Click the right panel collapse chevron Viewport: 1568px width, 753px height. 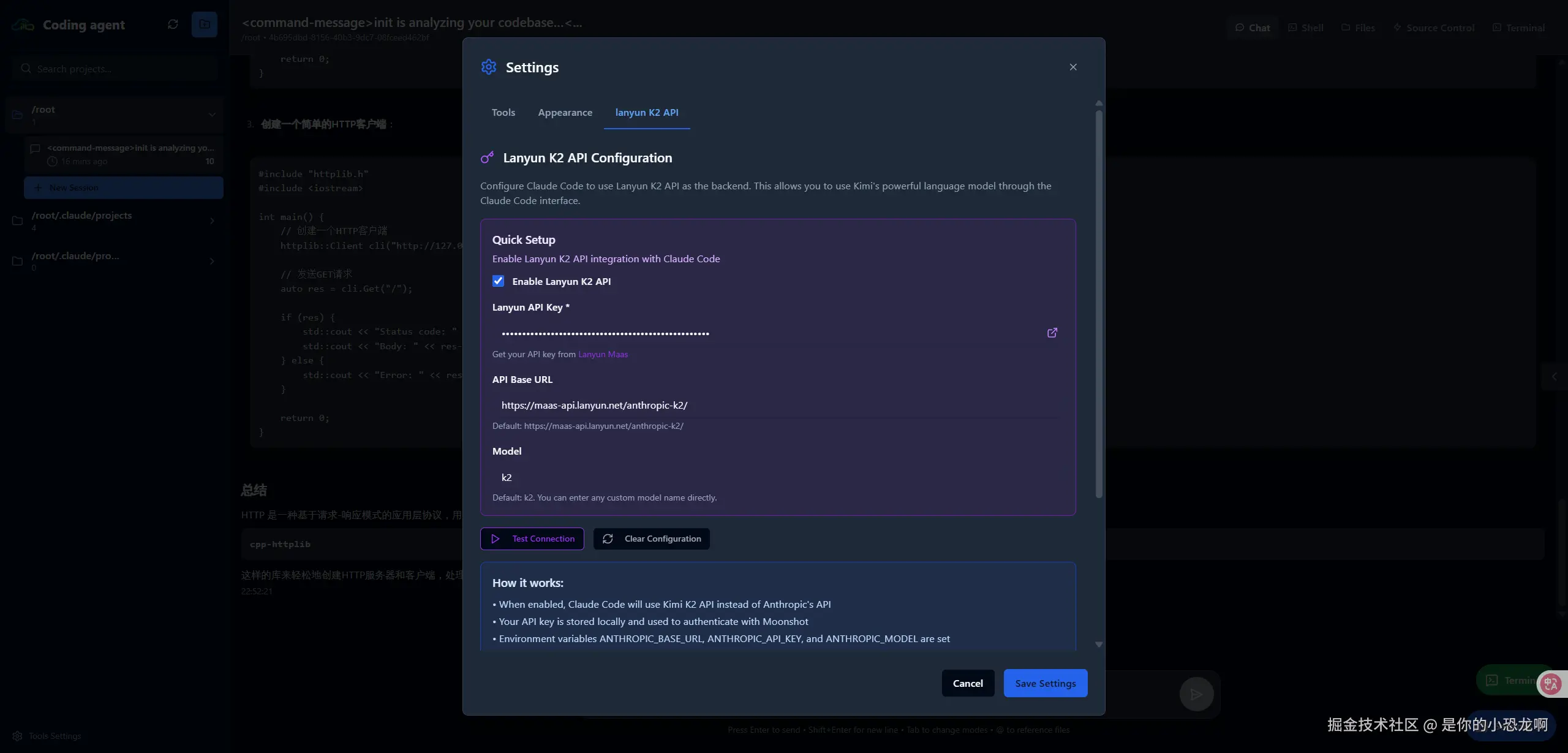[x=1554, y=377]
